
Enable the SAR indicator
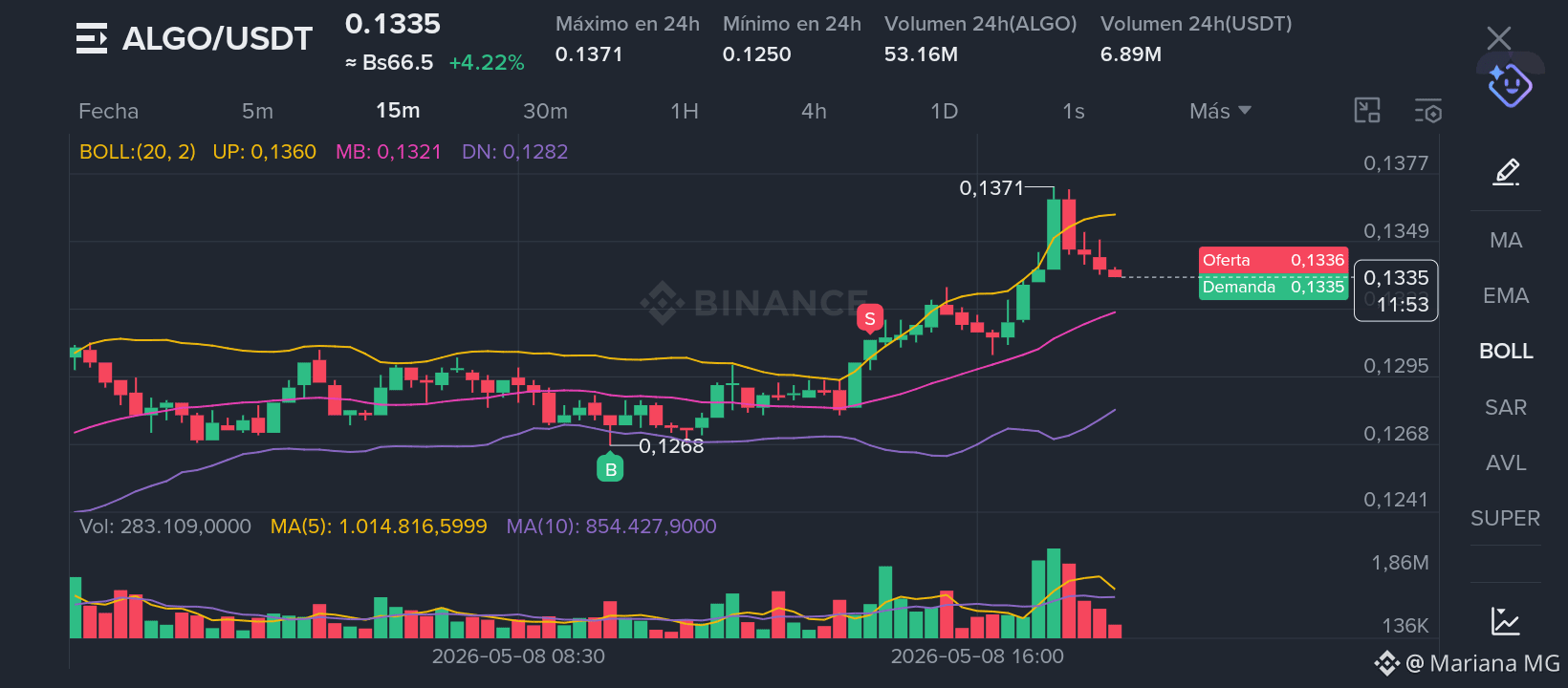(x=1506, y=407)
